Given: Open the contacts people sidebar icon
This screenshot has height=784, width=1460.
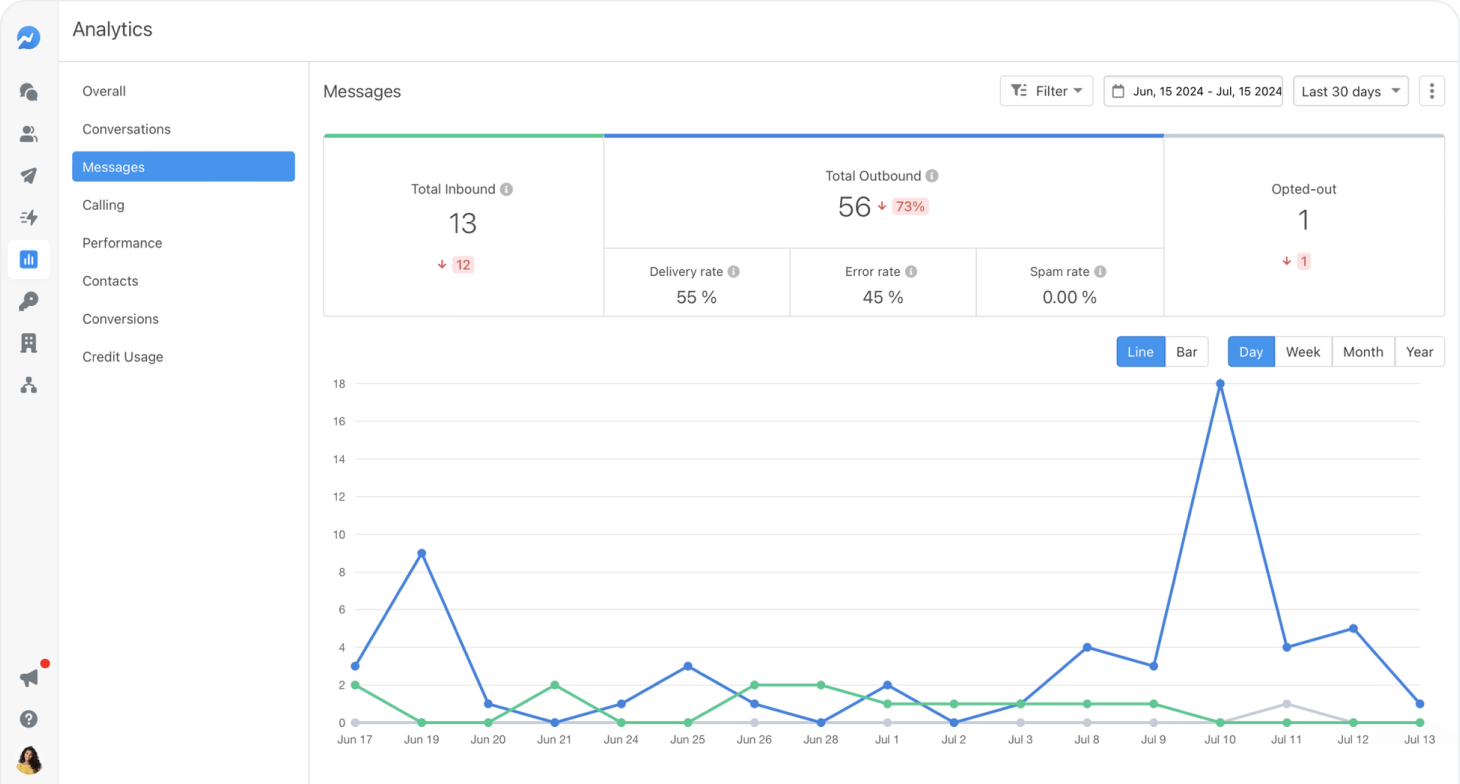Looking at the screenshot, I should [x=28, y=134].
